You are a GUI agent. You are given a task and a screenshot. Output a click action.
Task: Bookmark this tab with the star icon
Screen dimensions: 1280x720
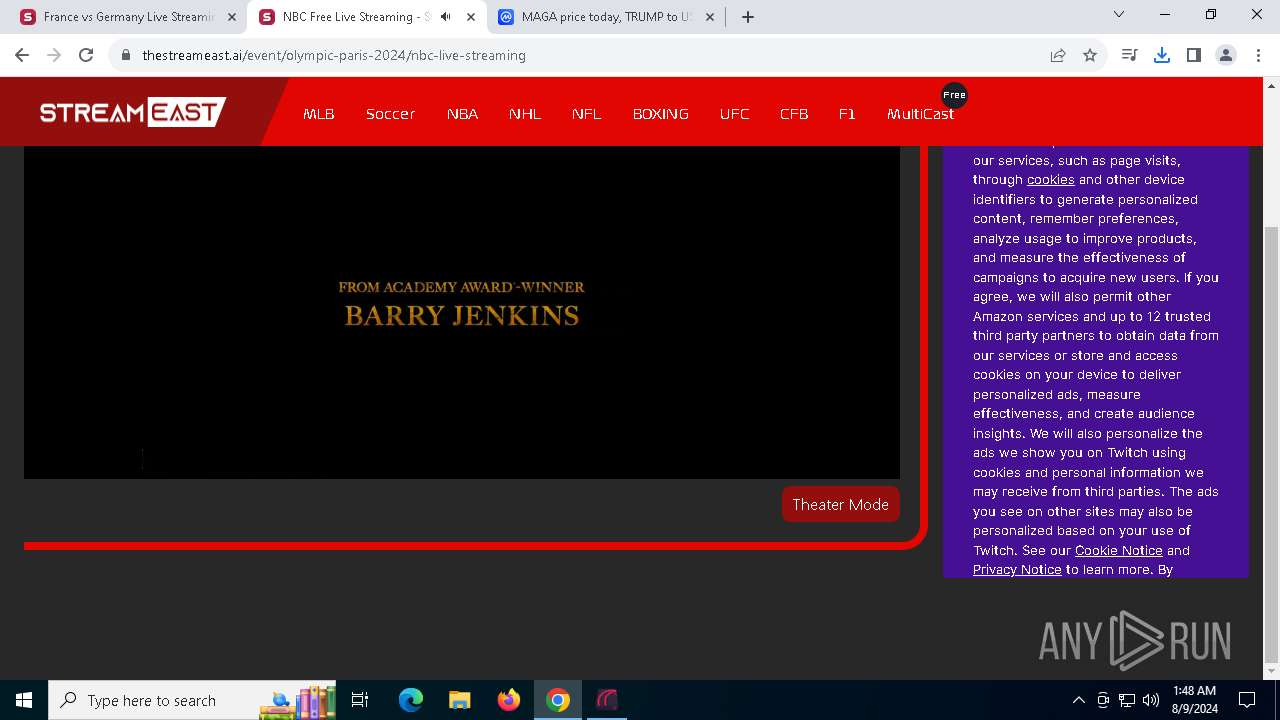click(1090, 55)
